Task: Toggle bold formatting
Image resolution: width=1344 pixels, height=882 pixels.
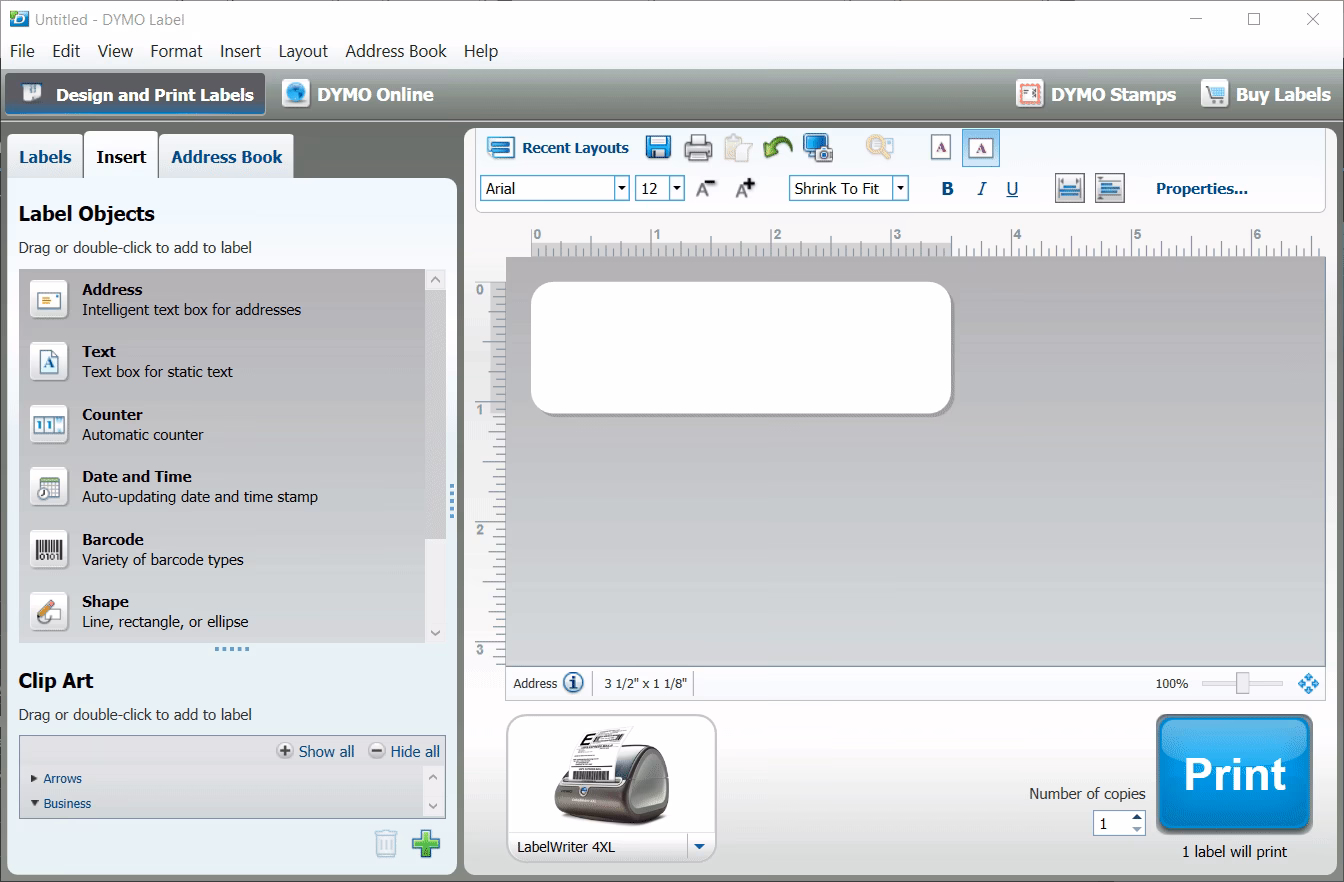Action: [947, 189]
